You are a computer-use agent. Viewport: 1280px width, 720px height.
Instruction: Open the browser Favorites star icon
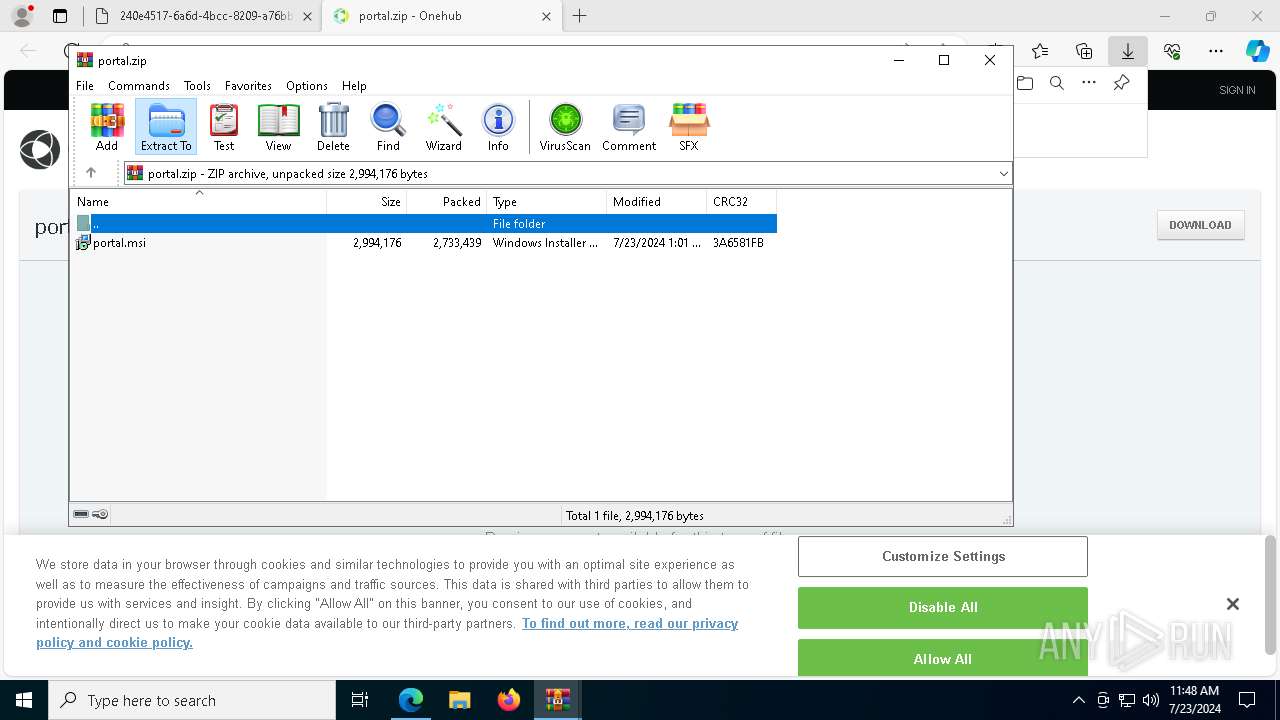(1040, 51)
